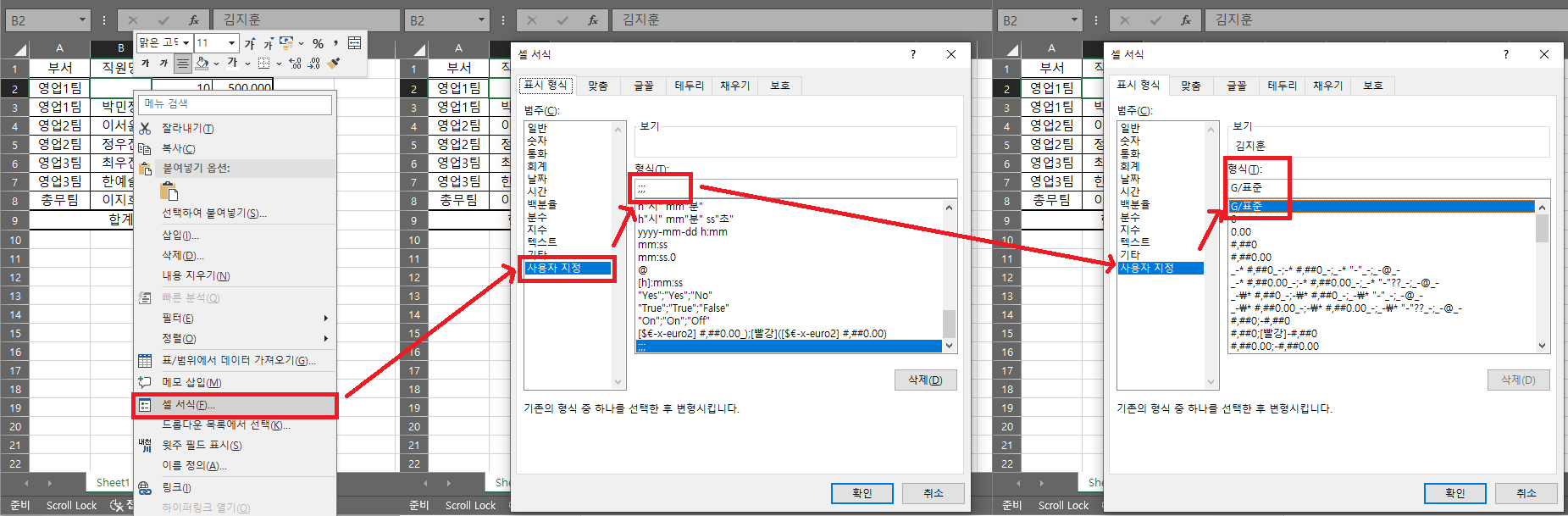Click merge and center icon in mini toolbar

coord(355,42)
